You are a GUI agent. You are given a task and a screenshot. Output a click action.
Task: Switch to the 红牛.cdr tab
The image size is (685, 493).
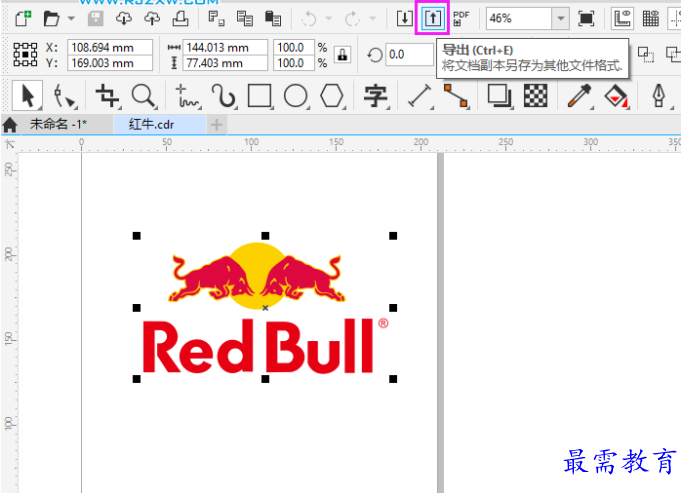pyautogui.click(x=152, y=124)
